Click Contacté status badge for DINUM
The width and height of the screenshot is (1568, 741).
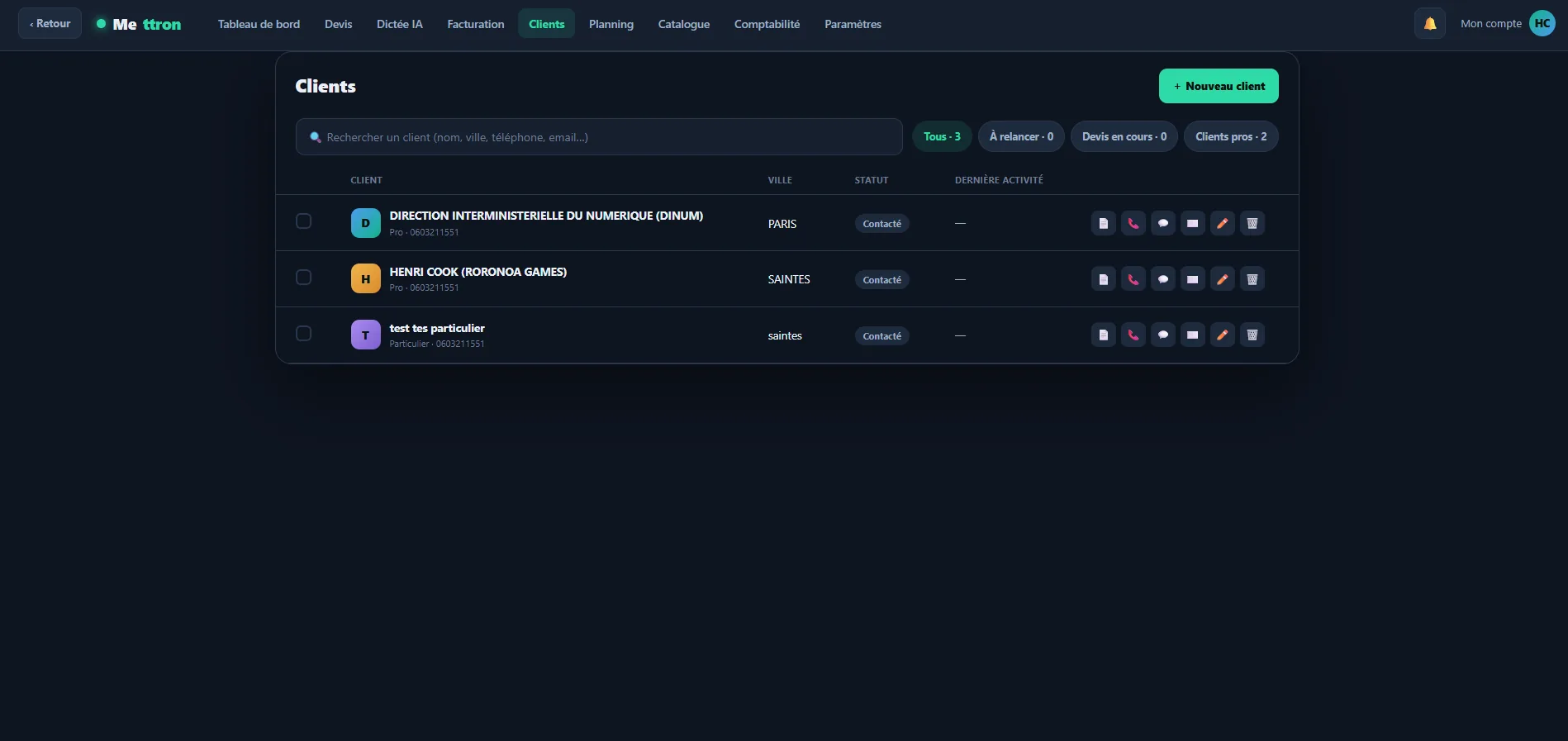pos(881,224)
